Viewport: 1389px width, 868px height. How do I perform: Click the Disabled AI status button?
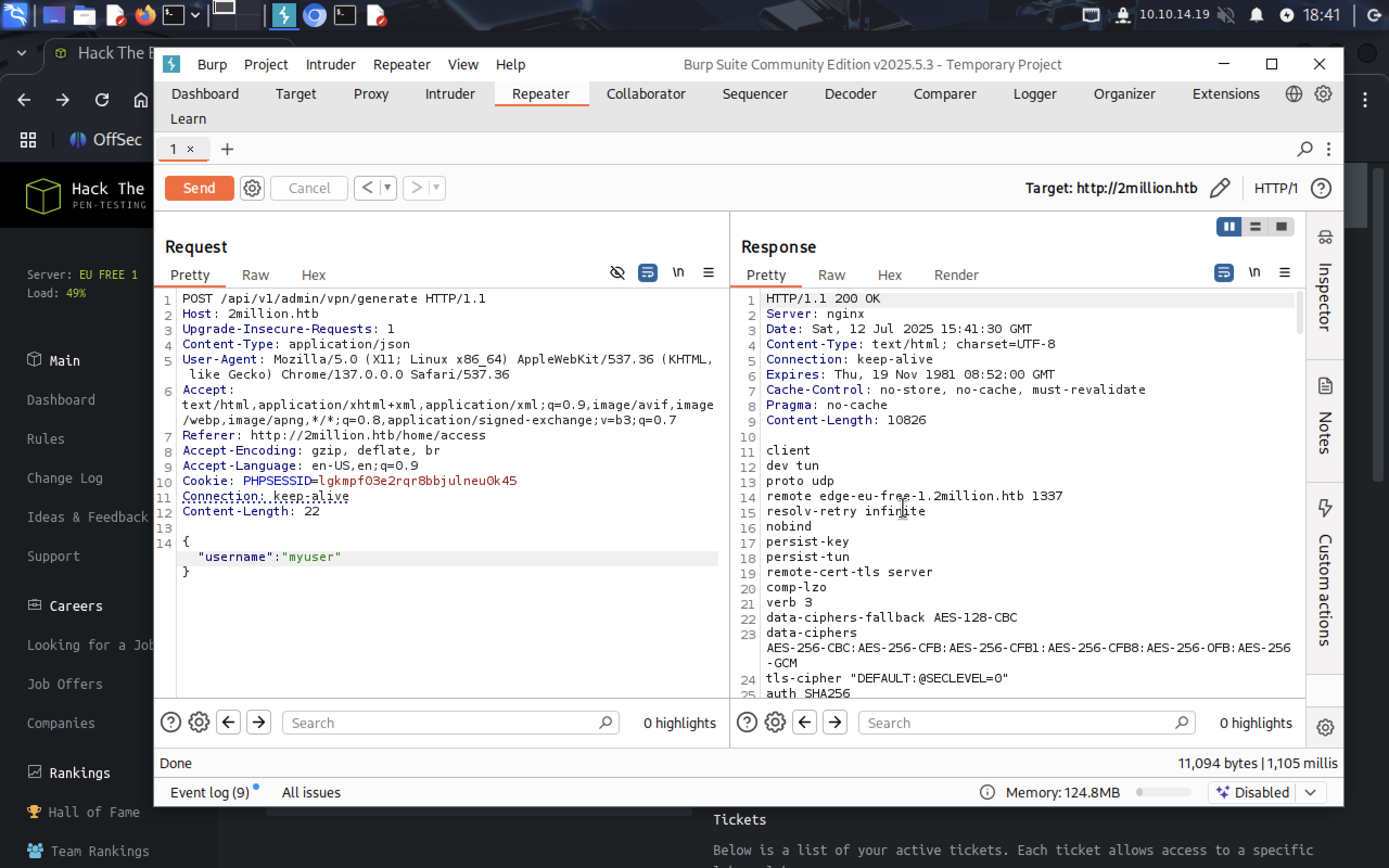click(1253, 792)
